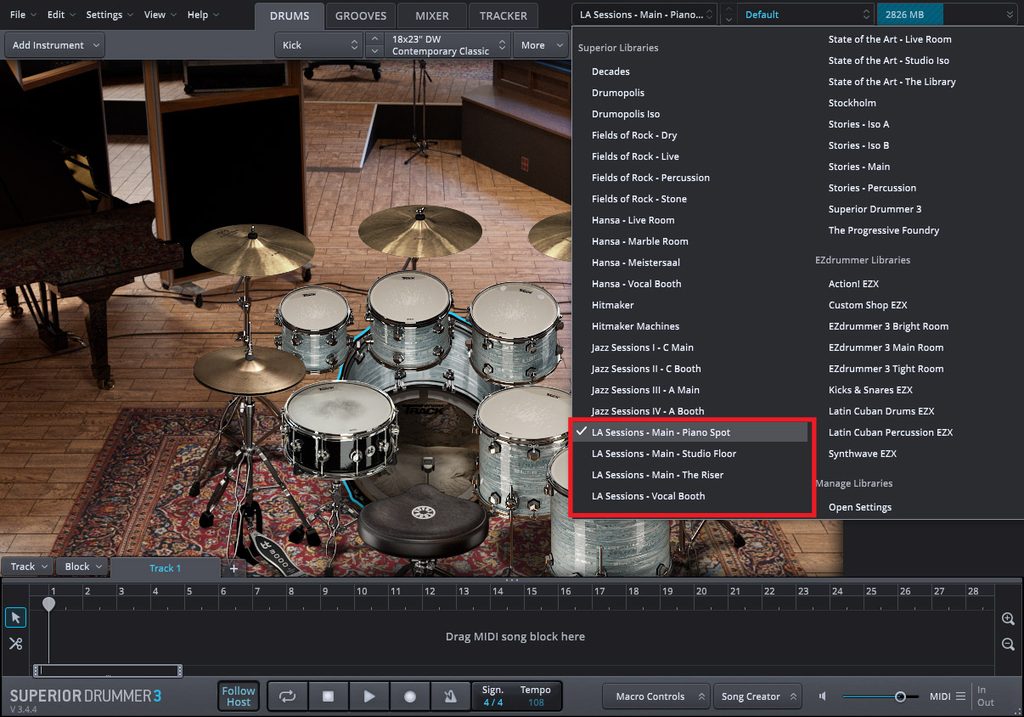1024x717 pixels.
Task: Choose Hitmaker Machines library
Action: [635, 326]
